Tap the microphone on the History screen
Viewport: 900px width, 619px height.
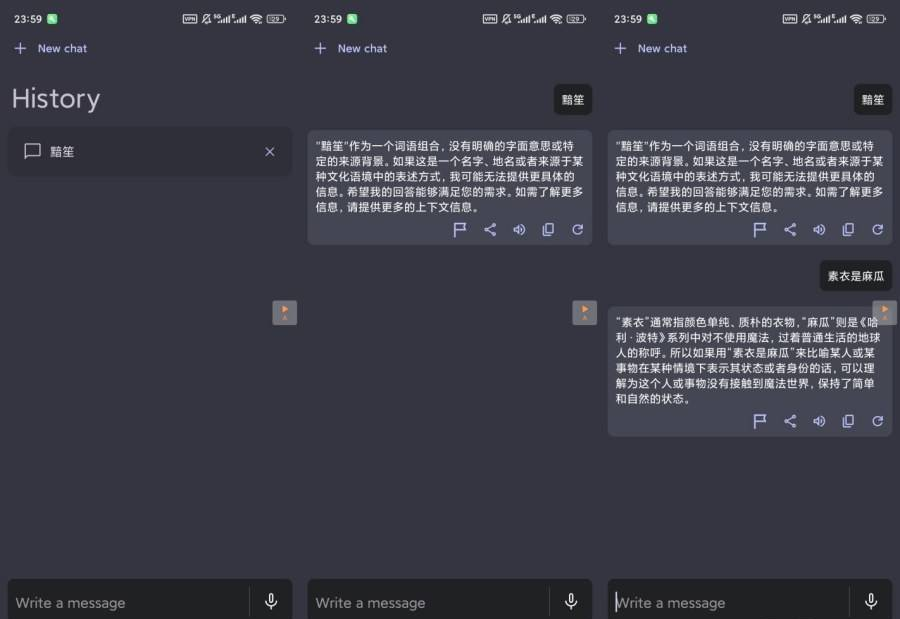271,601
